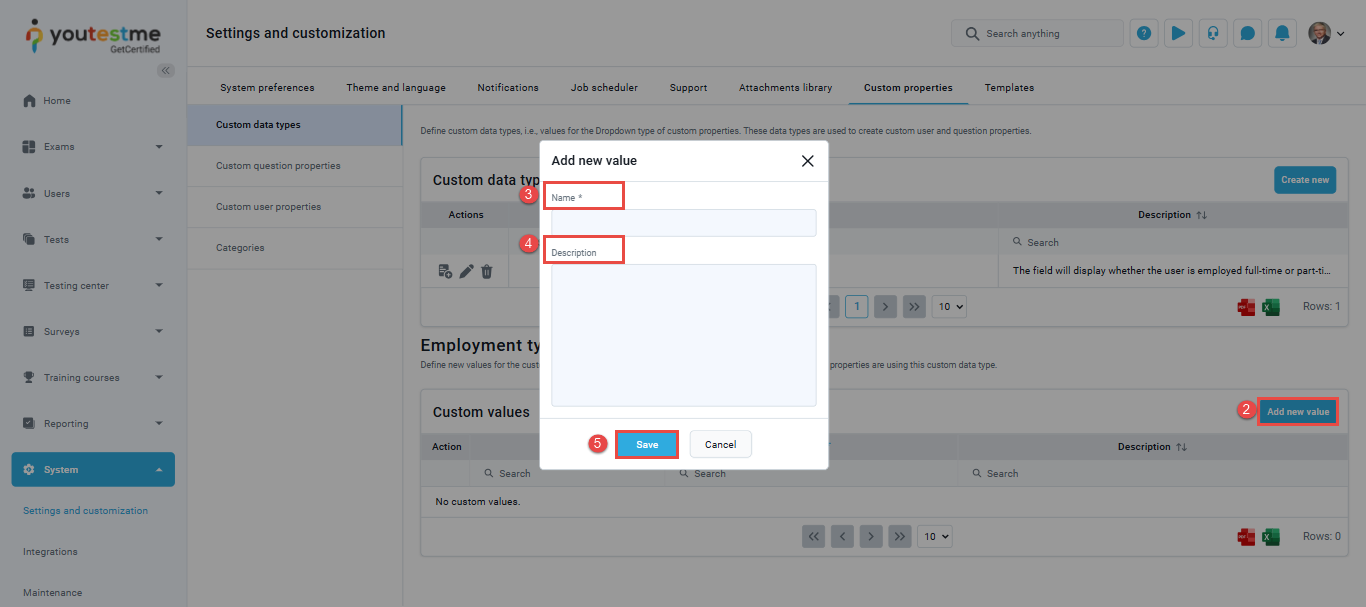Open Maintenance link in sidebar
The height and width of the screenshot is (607, 1366).
click(x=53, y=593)
